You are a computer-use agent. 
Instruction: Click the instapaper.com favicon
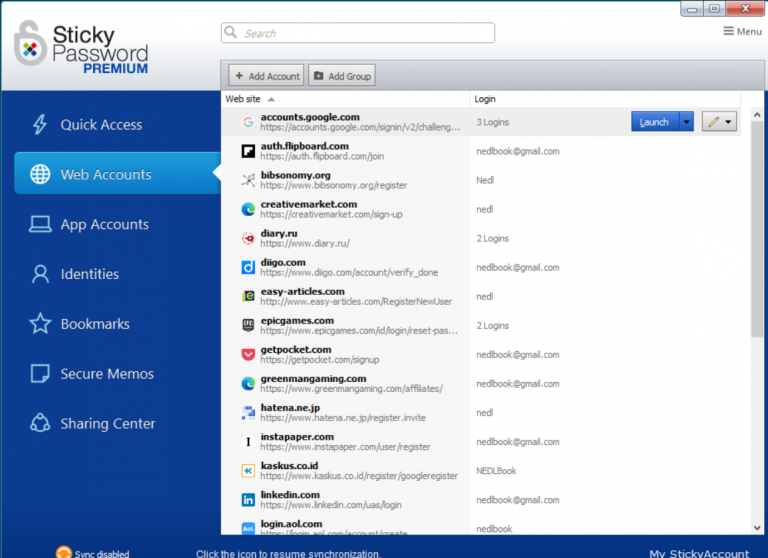[x=248, y=441]
